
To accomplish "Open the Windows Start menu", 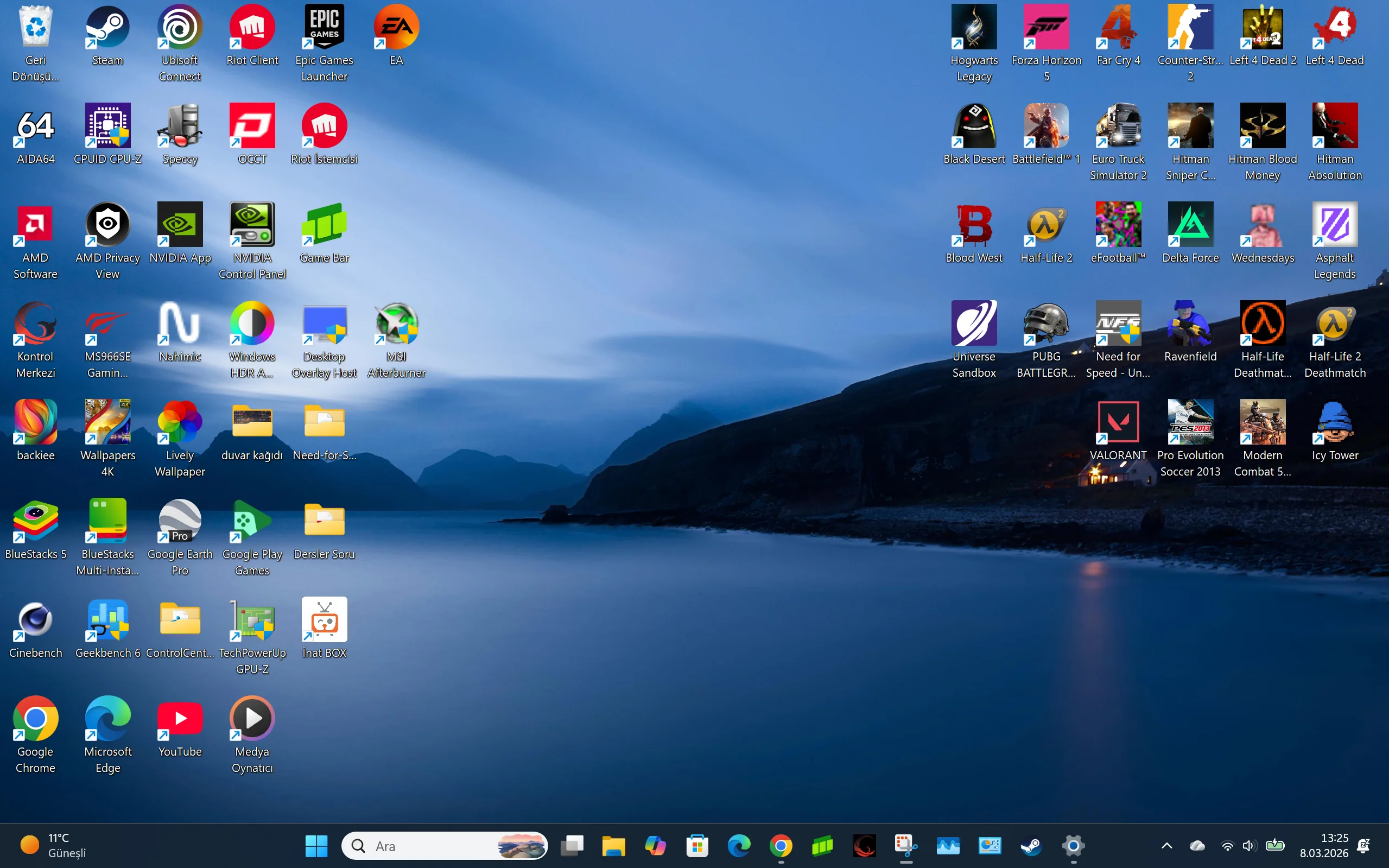I will click(316, 846).
